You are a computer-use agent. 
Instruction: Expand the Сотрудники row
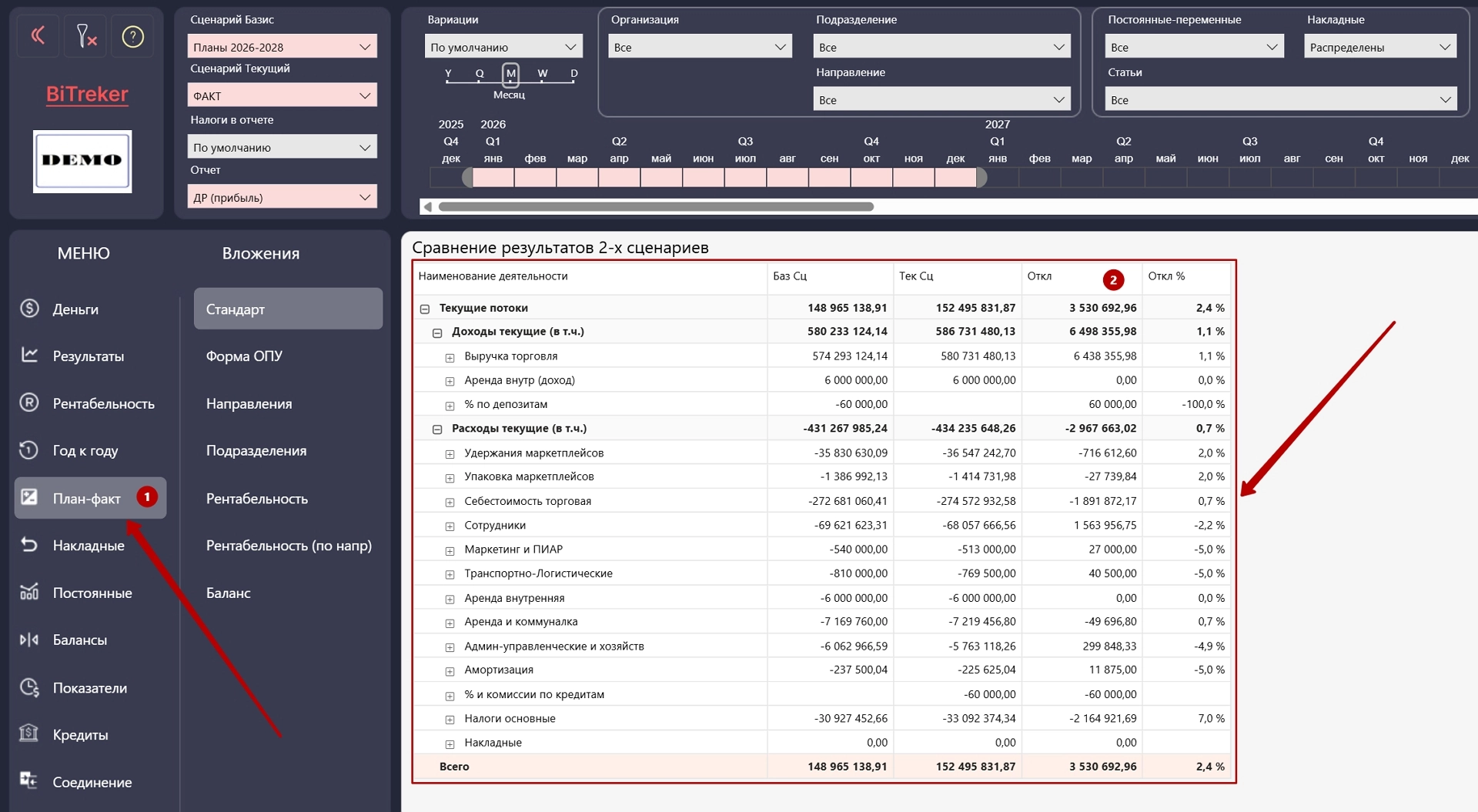[450, 526]
